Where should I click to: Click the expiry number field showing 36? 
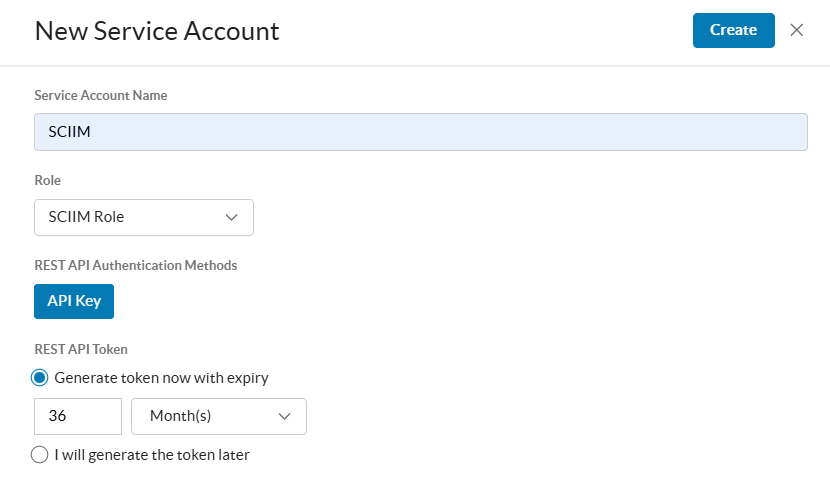coord(77,416)
